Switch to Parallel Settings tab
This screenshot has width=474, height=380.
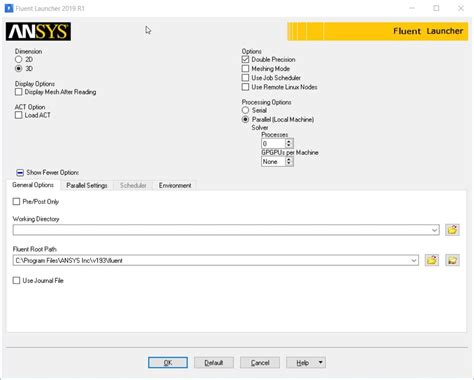[87, 185]
